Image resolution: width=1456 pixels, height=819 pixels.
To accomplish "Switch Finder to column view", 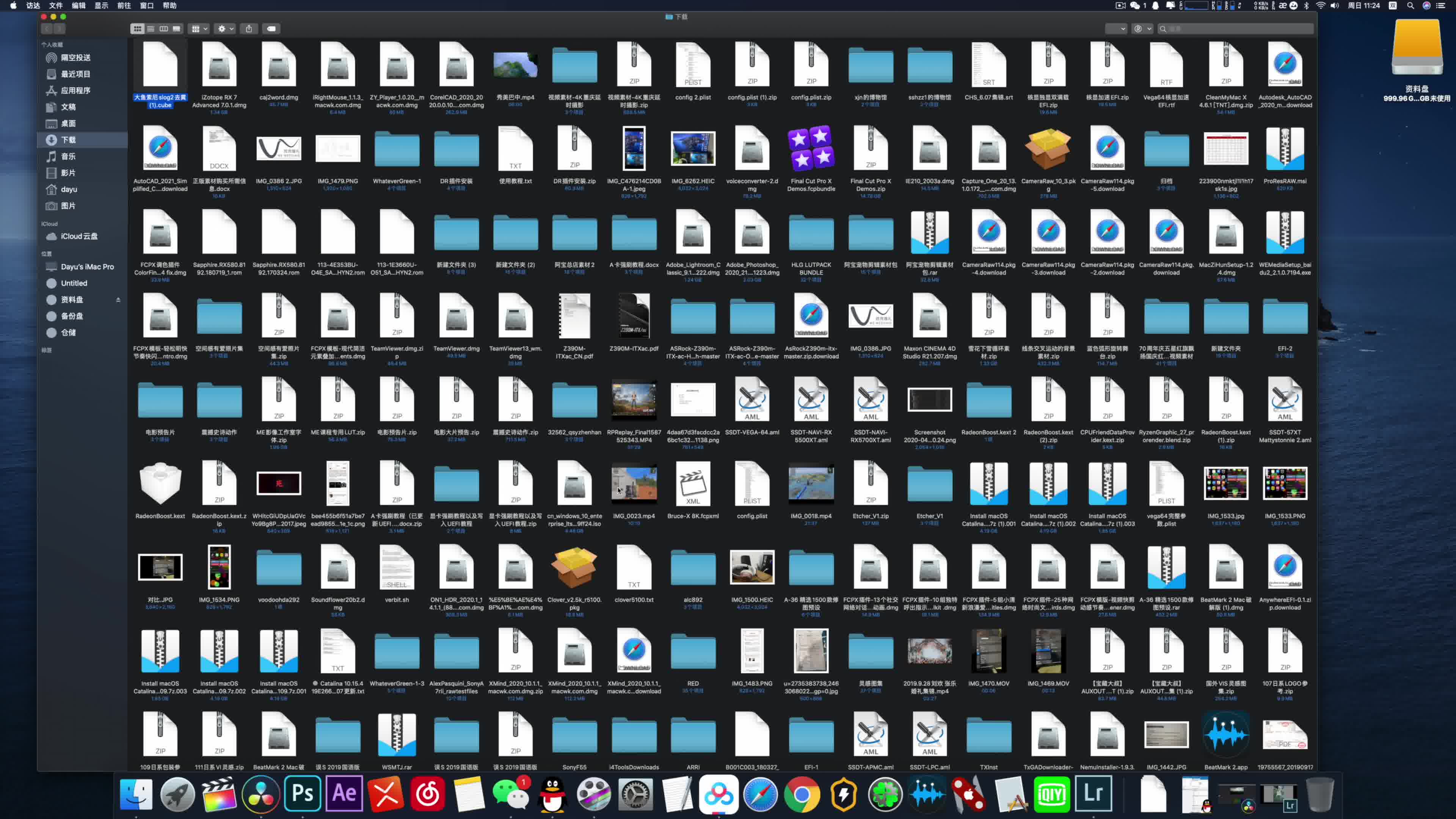I will pyautogui.click(x=163, y=29).
